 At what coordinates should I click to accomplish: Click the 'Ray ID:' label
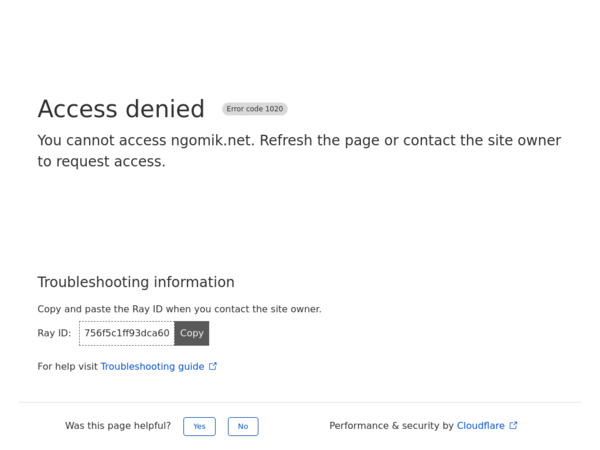point(54,333)
